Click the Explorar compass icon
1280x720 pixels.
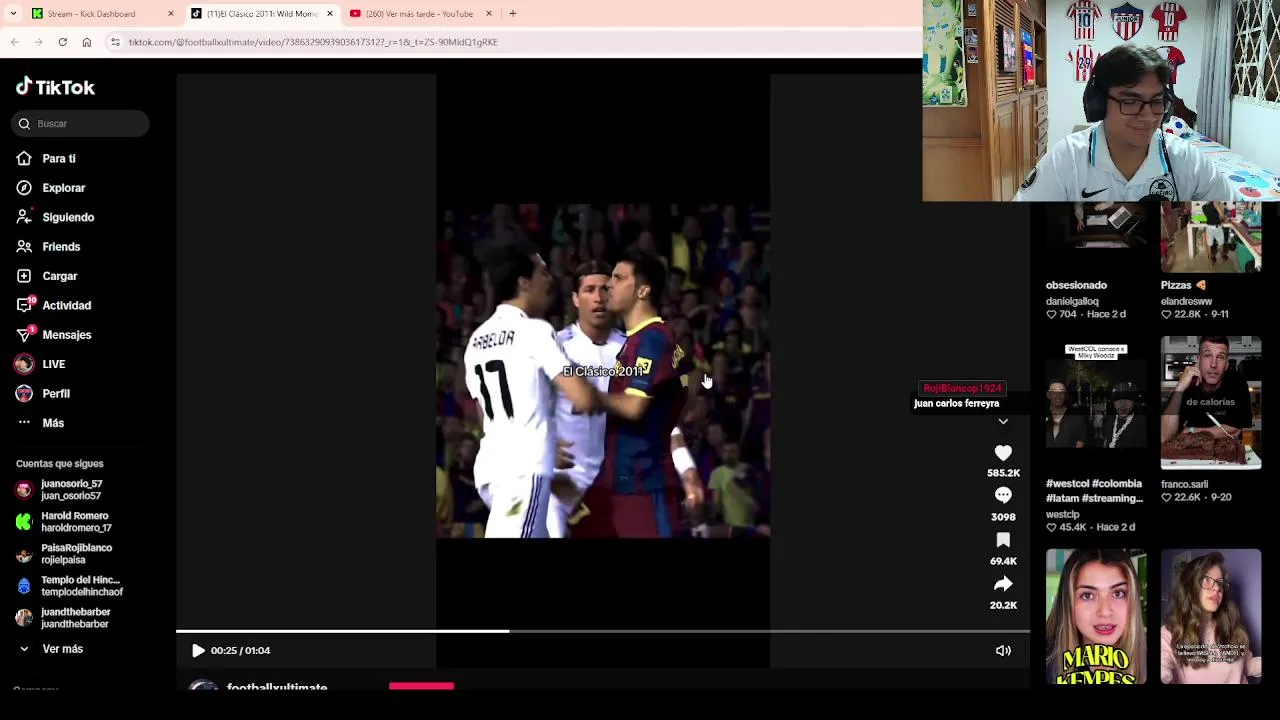[x=24, y=188]
